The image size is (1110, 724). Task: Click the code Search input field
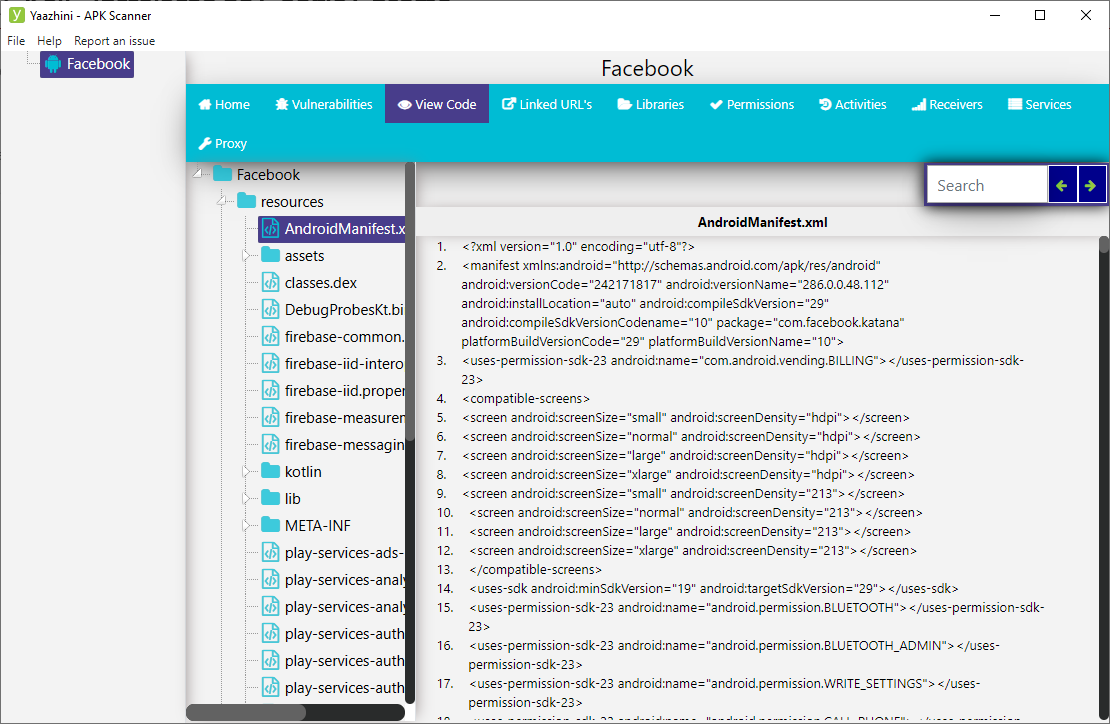point(987,185)
